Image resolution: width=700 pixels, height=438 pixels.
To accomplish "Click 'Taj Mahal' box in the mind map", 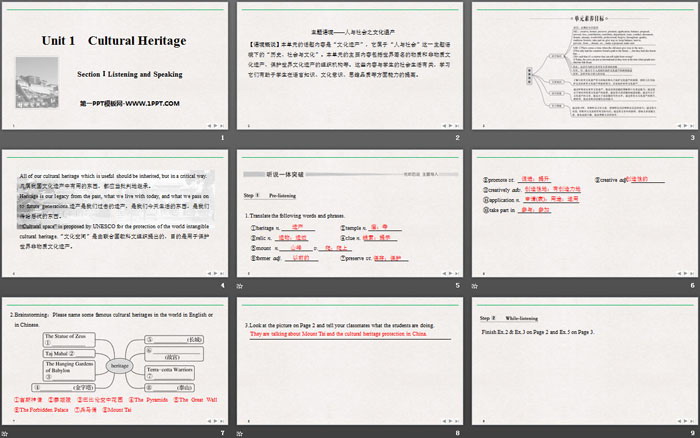I will pyautogui.click(x=59, y=354).
